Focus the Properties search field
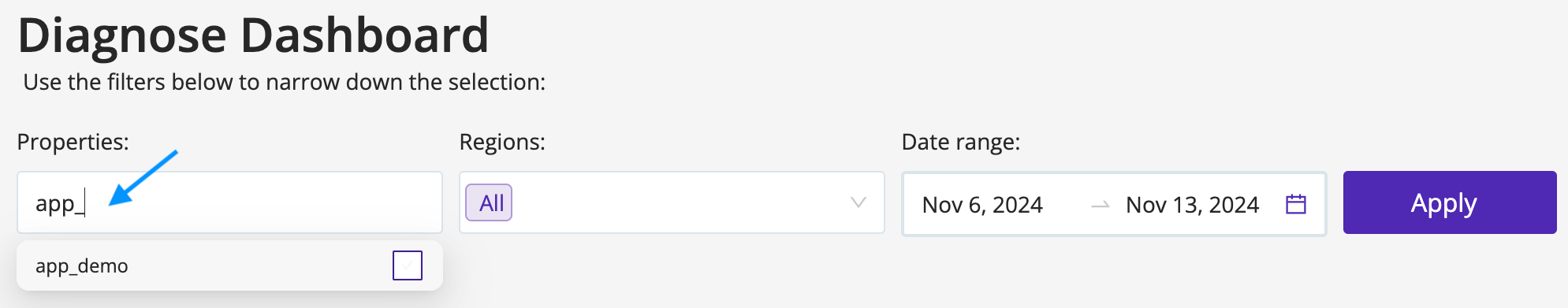 coord(229,202)
